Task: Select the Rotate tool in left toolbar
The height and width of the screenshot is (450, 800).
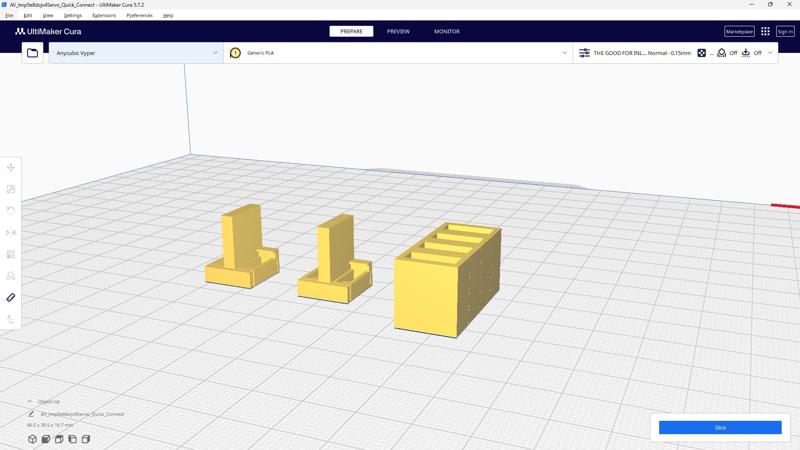Action: coord(11,211)
